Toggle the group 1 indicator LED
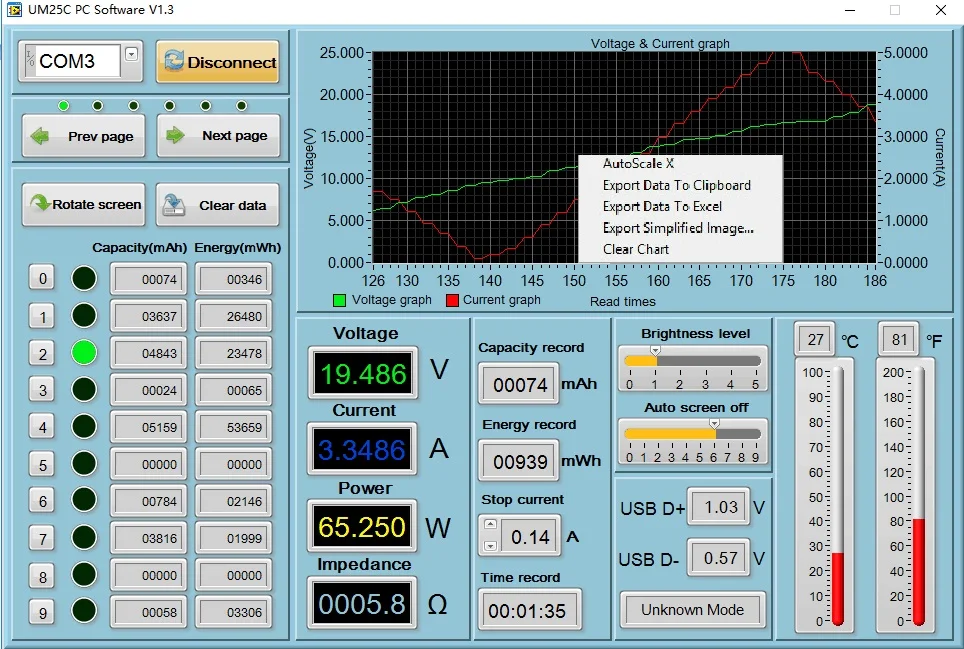Image resolution: width=964 pixels, height=649 pixels. click(84, 315)
